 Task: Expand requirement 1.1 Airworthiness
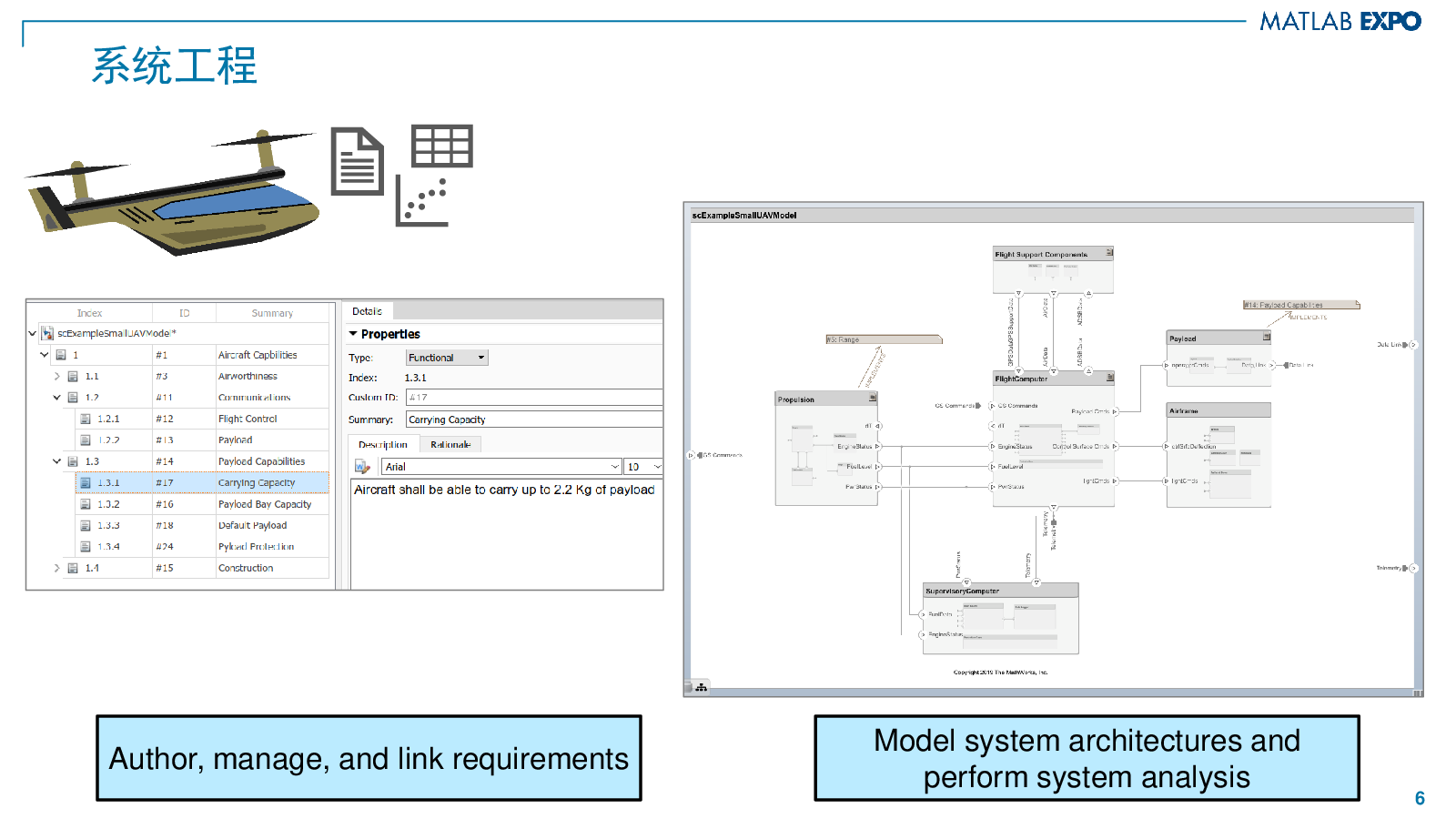click(56, 376)
